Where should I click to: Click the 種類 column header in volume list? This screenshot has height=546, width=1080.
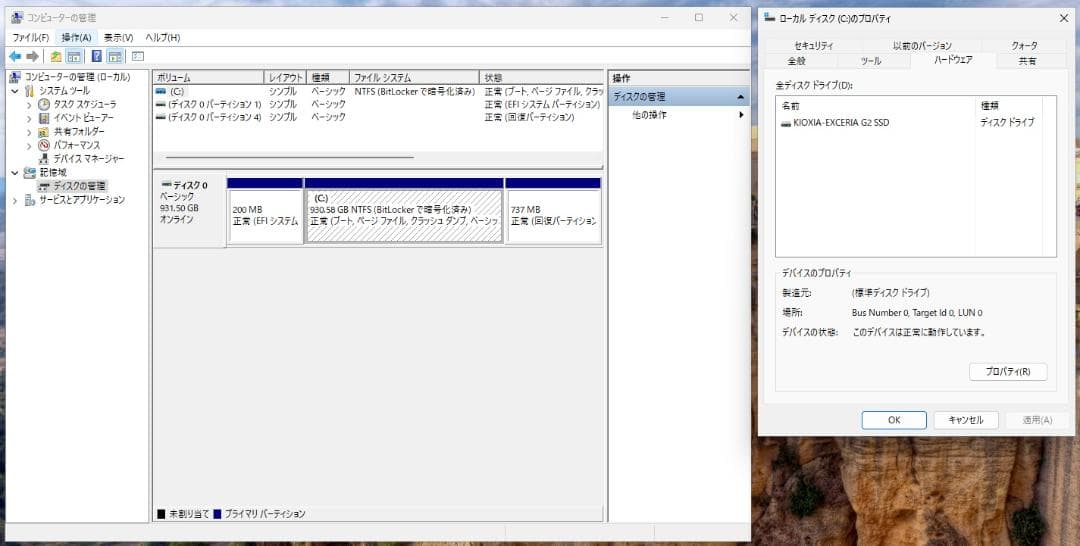(x=328, y=78)
